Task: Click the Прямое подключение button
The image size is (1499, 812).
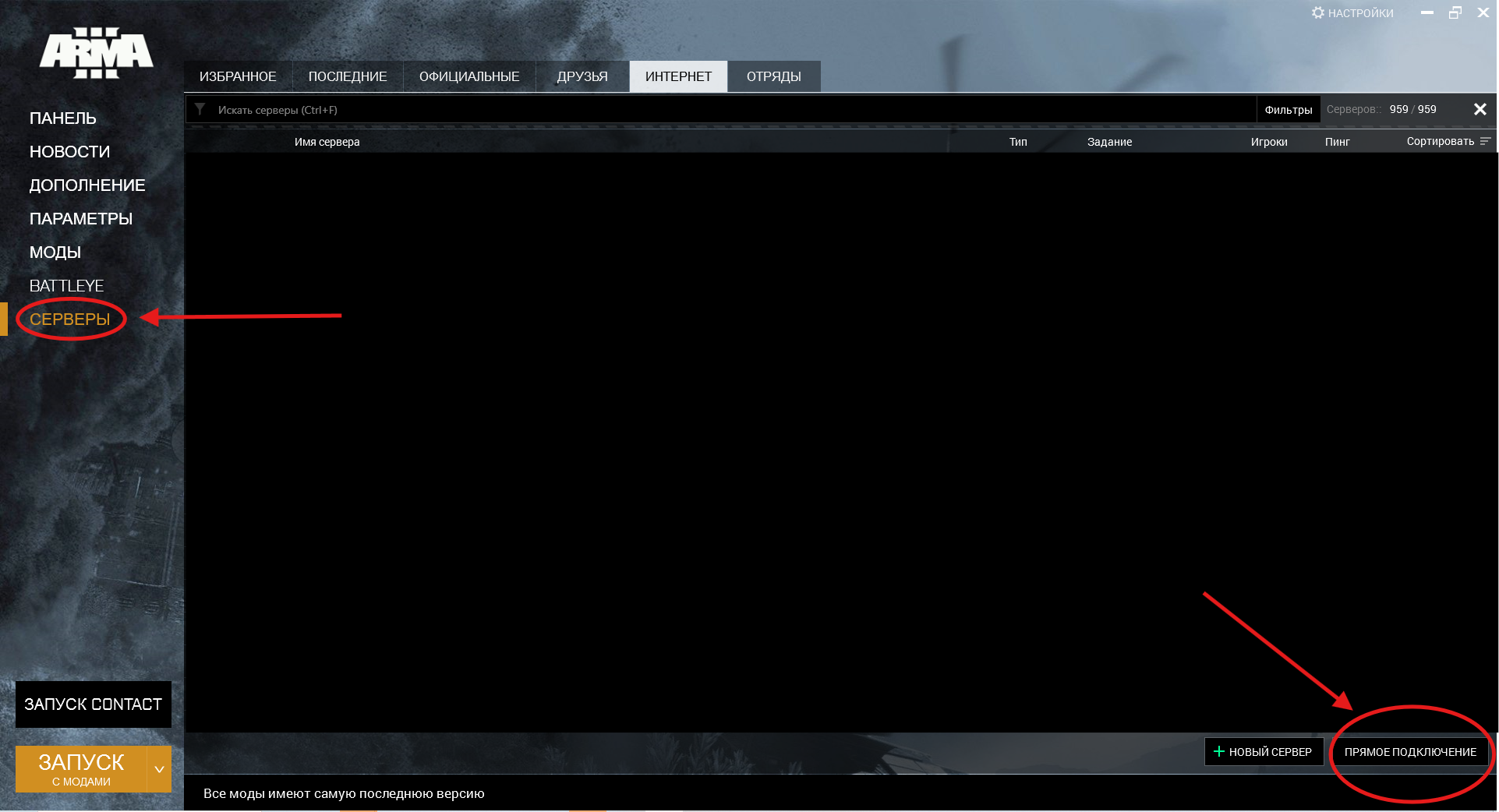Action: pos(1409,752)
